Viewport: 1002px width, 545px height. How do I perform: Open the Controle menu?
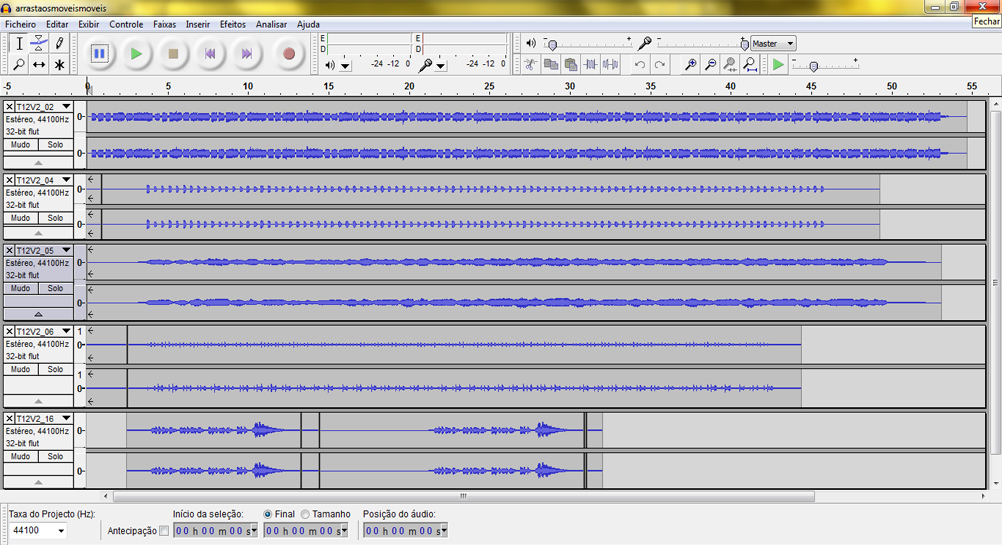(126, 24)
